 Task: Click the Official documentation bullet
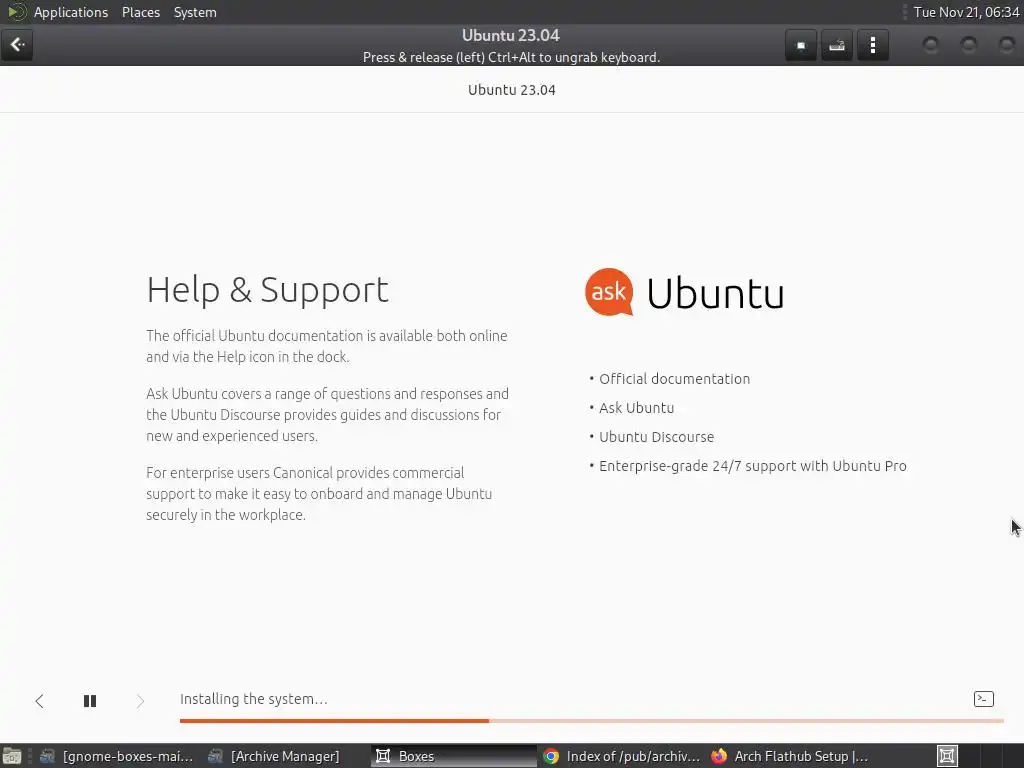pos(674,379)
